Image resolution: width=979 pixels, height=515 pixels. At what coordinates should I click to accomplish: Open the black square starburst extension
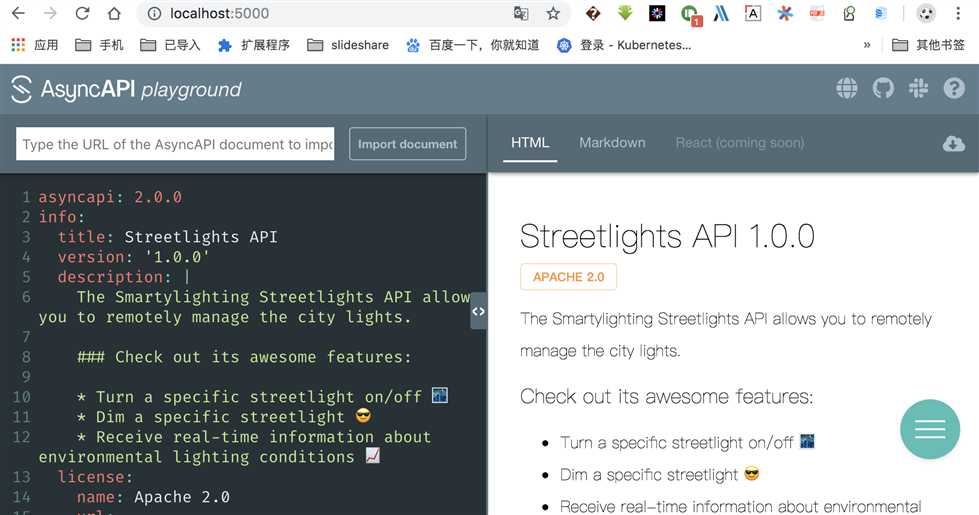(657, 13)
